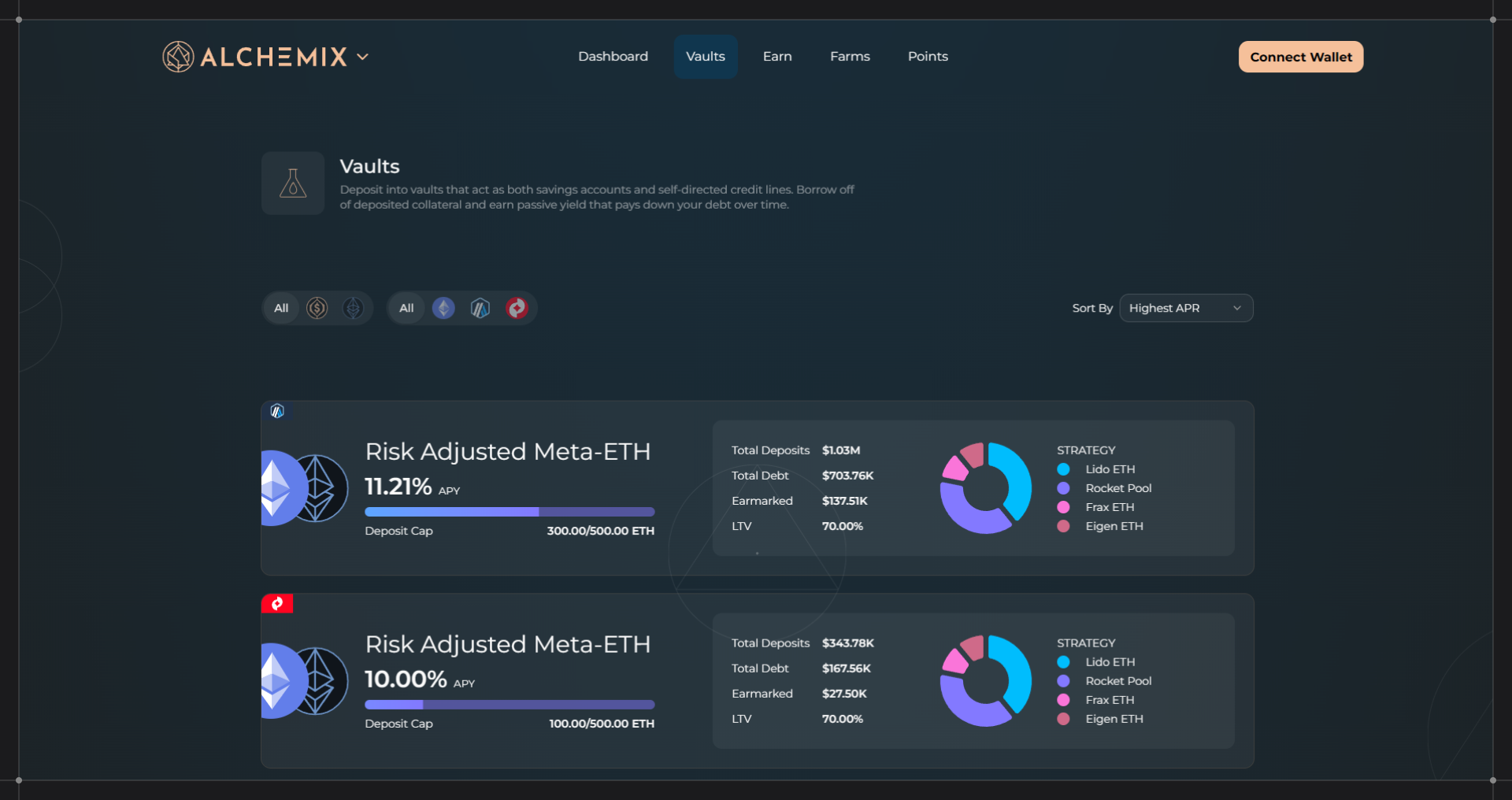The image size is (1512, 800).
Task: Select the Ethereum network filter icon
Action: [x=443, y=308]
